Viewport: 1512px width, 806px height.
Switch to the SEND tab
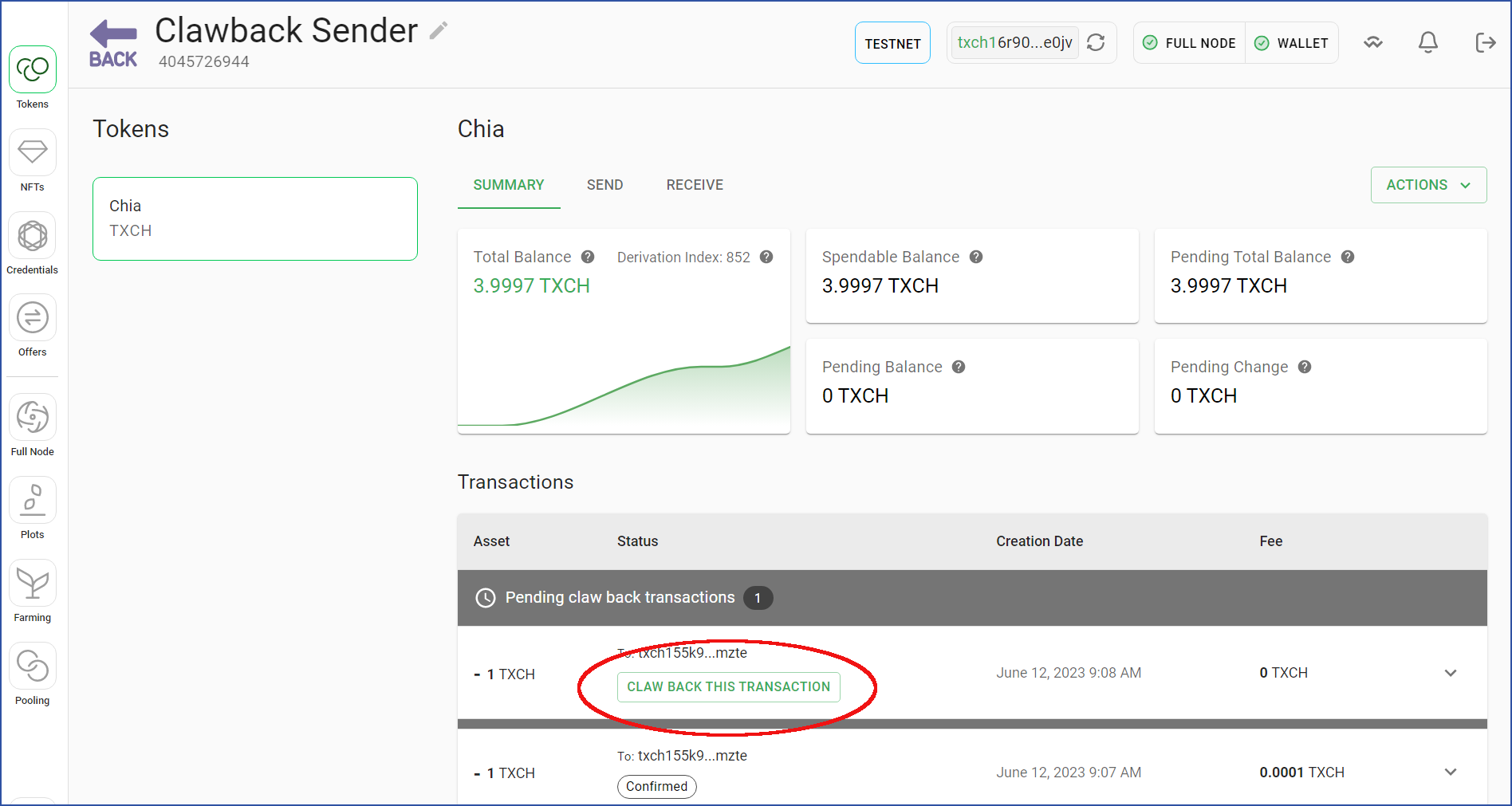604,185
